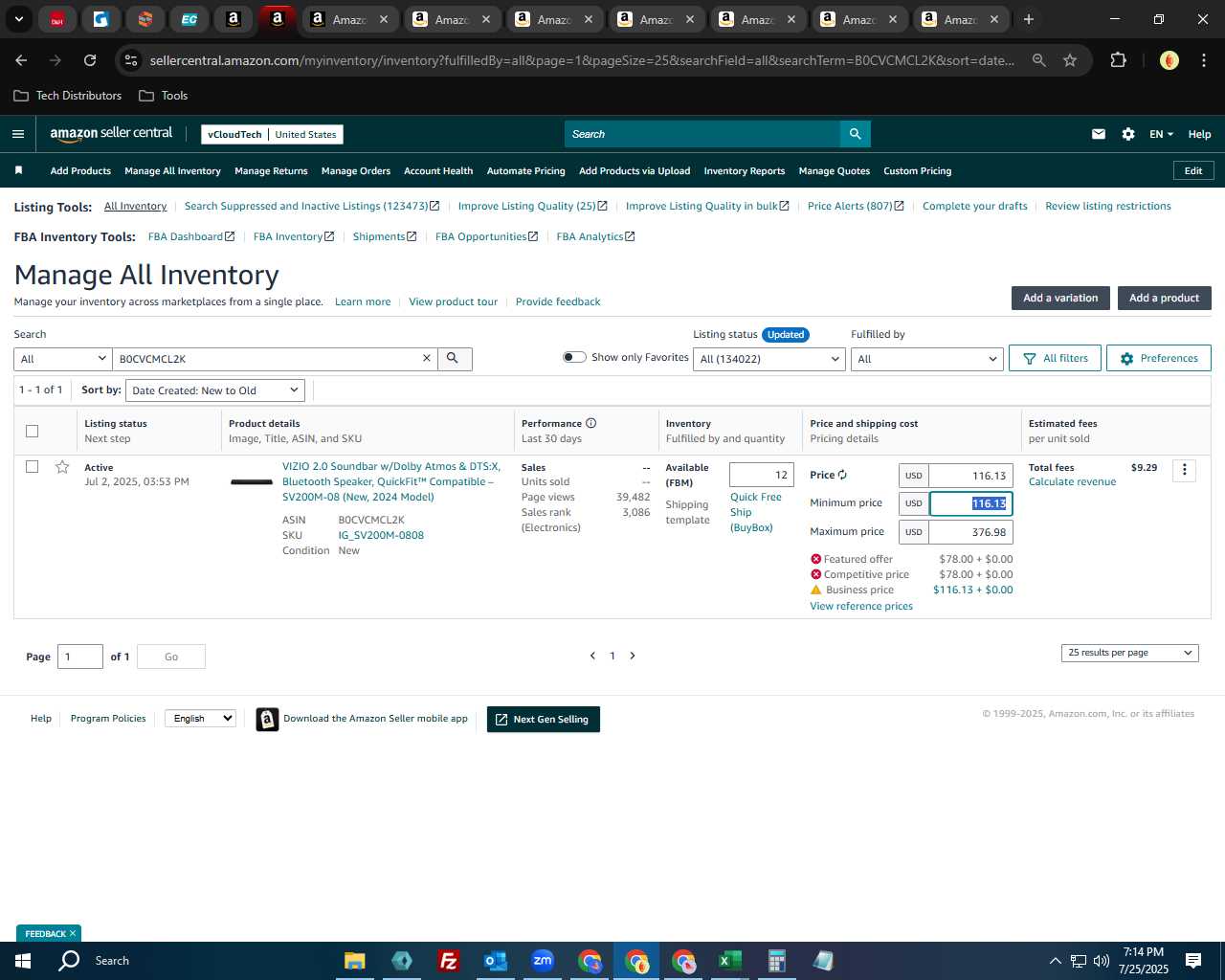This screenshot has width=1225, height=980.
Task: Open Chrome extensions puzzle icon
Action: click(1118, 60)
